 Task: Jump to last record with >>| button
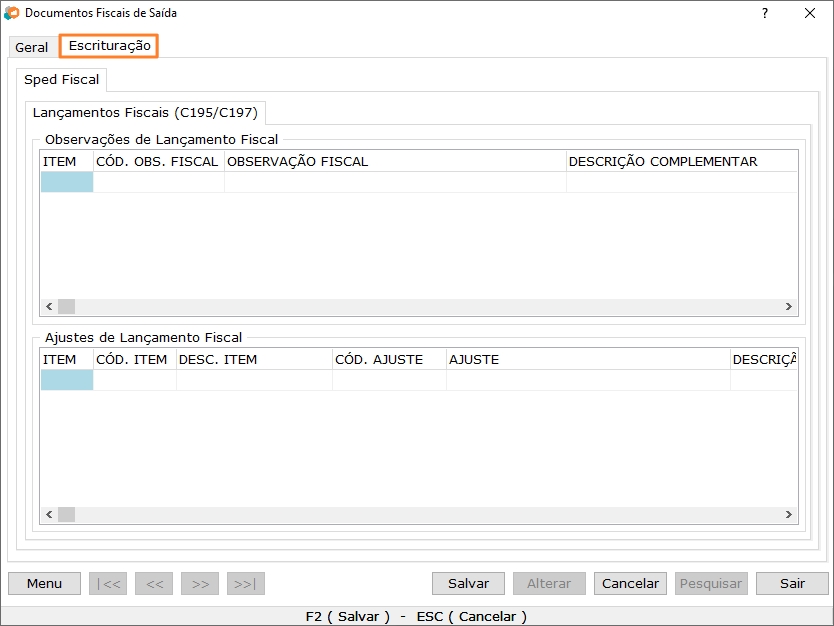pos(246,584)
